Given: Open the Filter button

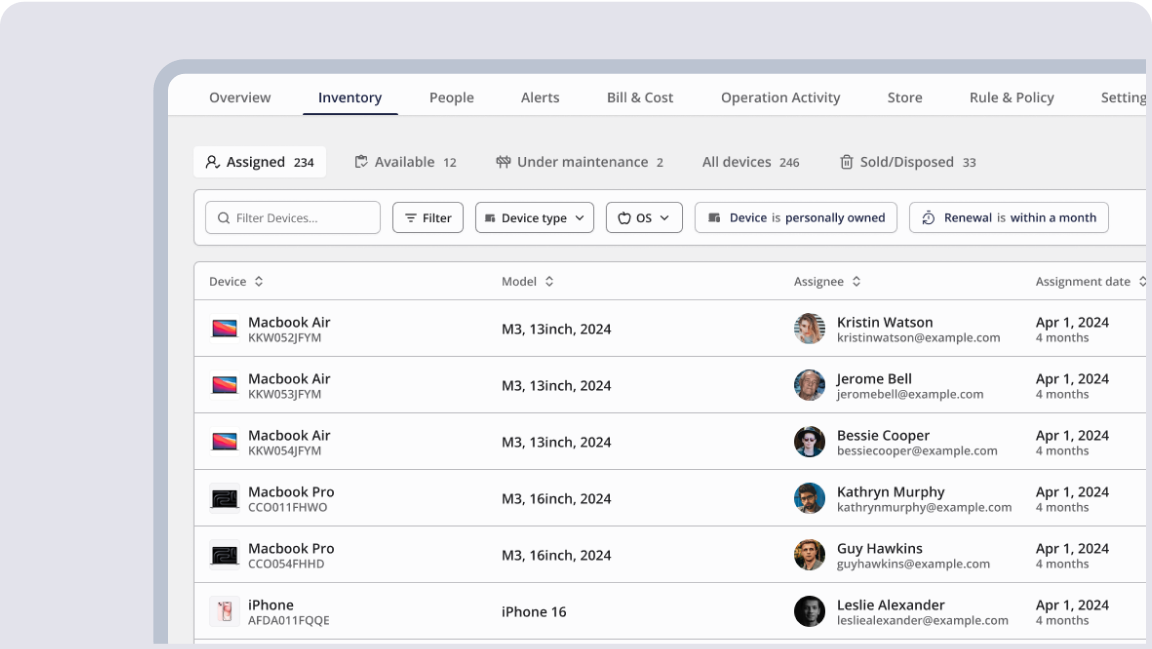Looking at the screenshot, I should coord(428,218).
